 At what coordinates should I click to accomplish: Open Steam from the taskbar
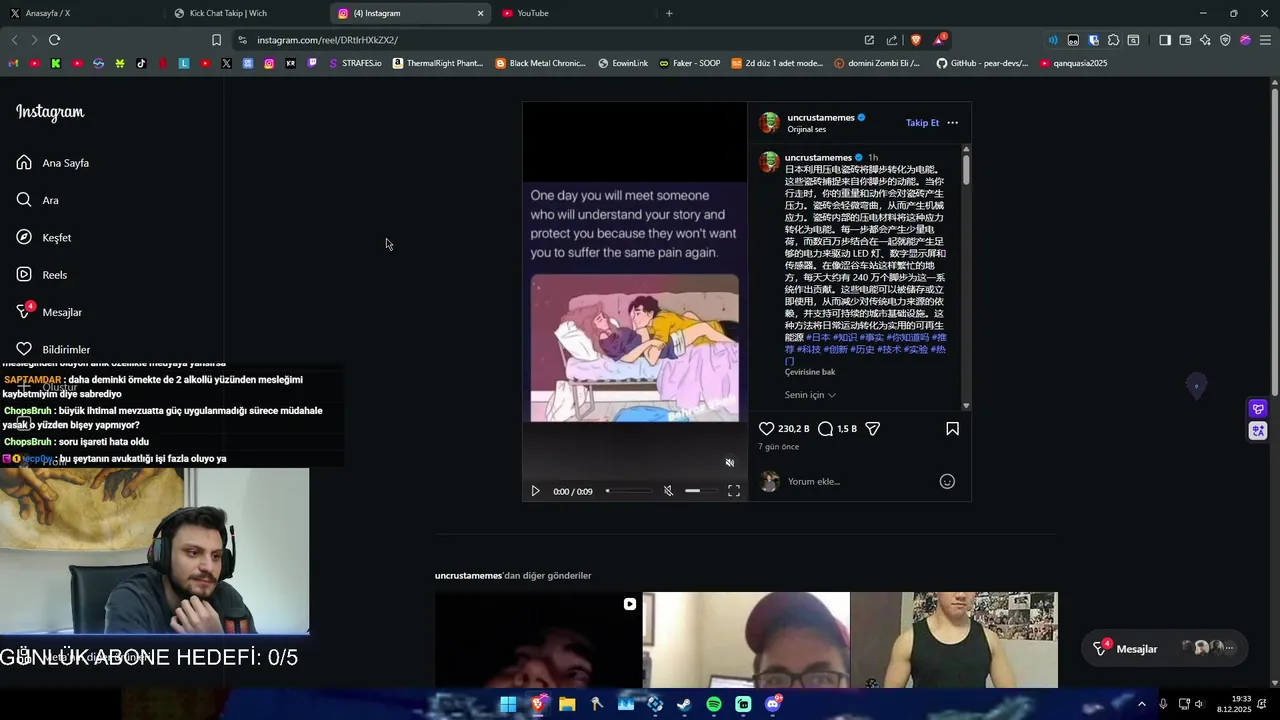[x=684, y=704]
